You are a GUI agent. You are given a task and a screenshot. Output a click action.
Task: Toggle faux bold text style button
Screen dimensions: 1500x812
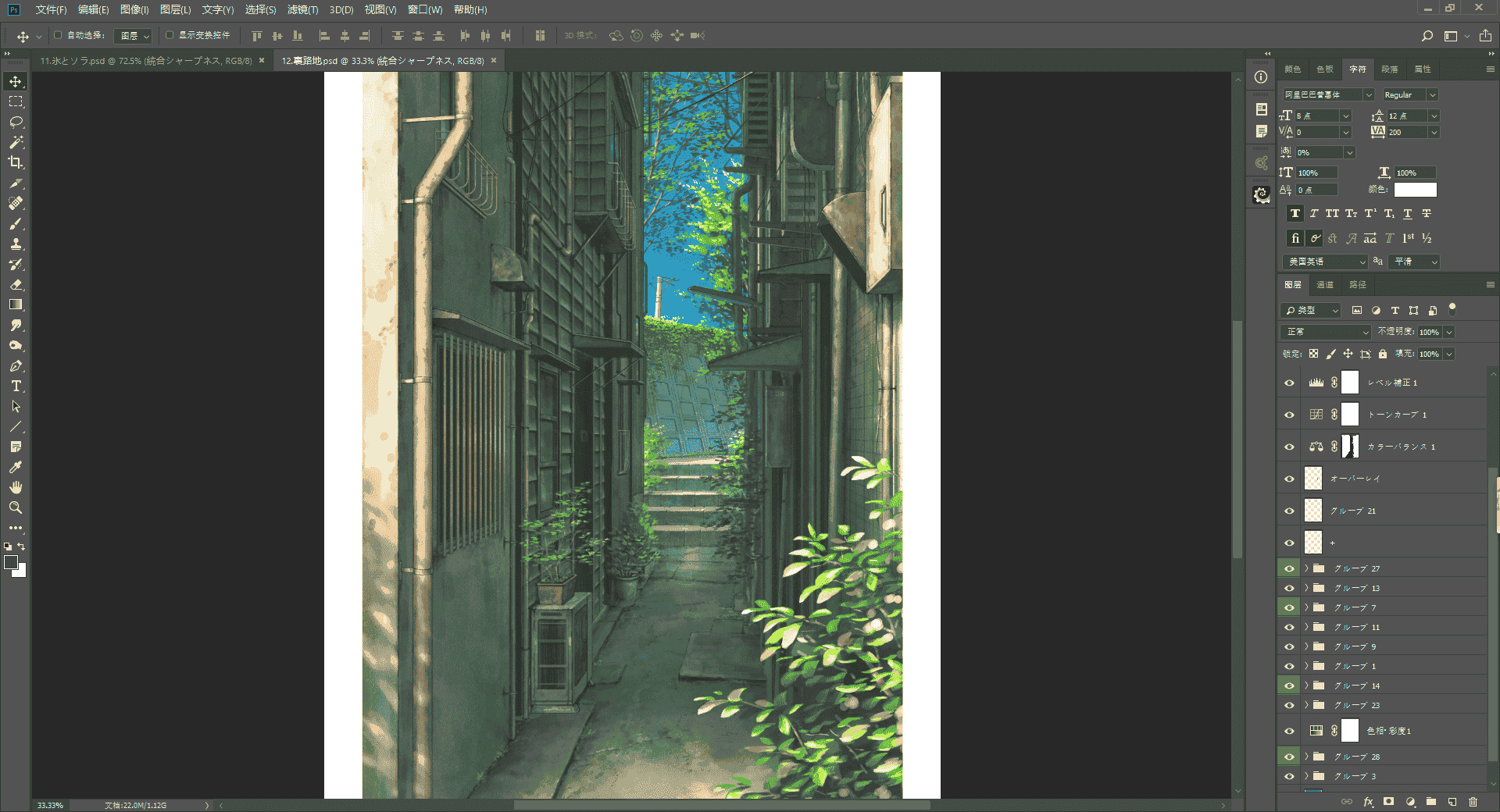[x=1295, y=213]
